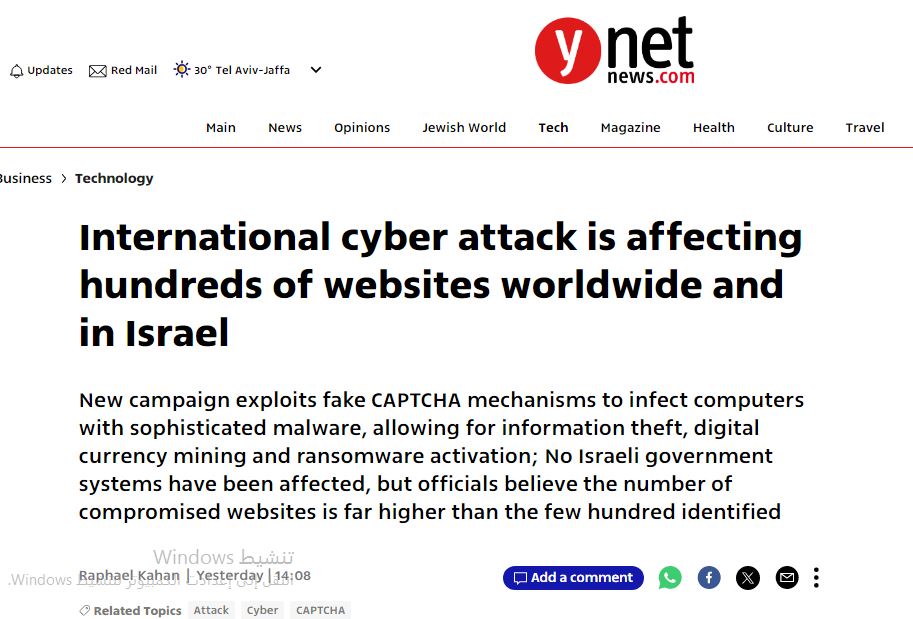Screen dimensions: 913x619
Task: Share article on Facebook icon
Action: click(x=709, y=578)
